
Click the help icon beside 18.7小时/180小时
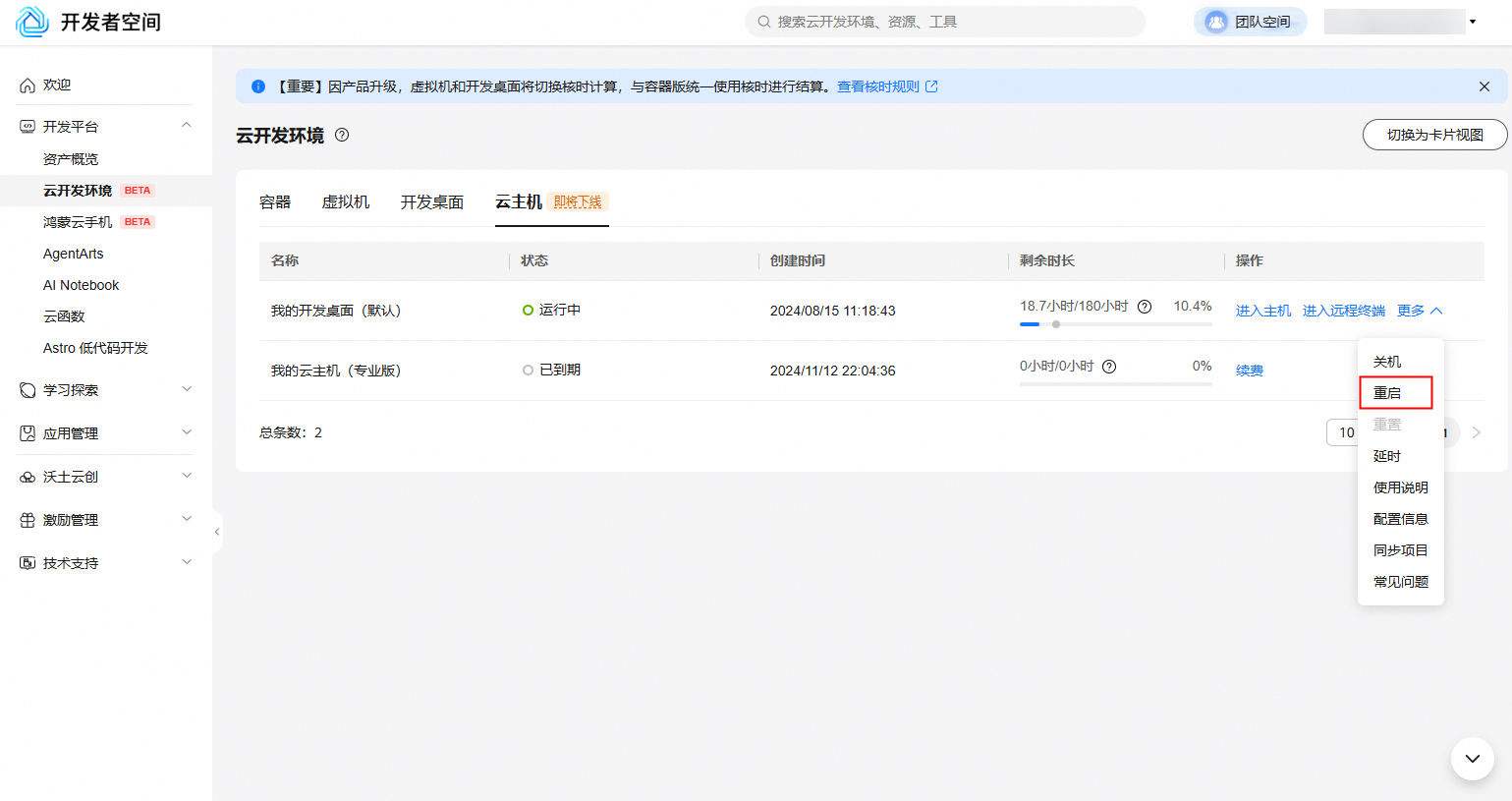tap(1145, 307)
